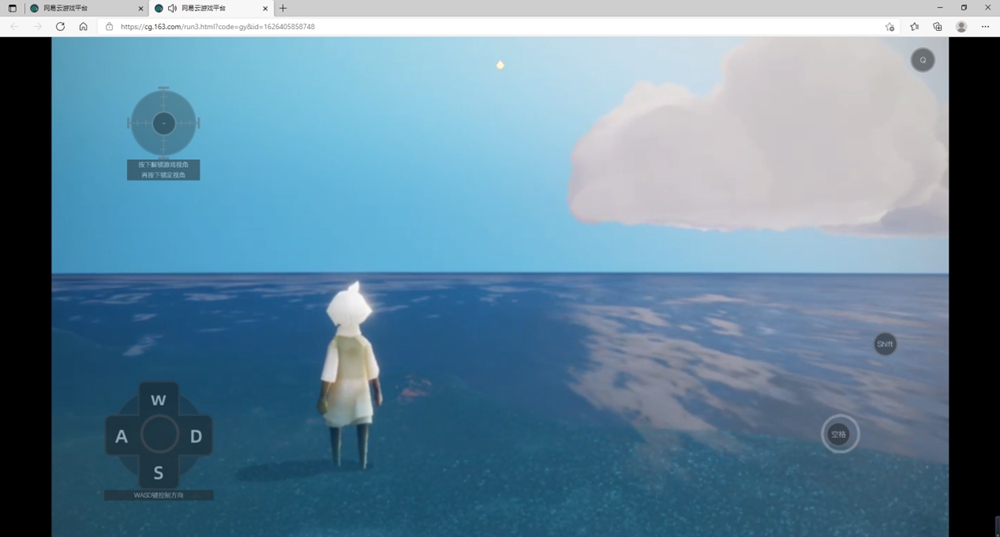Tap the A left direction key
The image size is (1000, 537).
coord(121,436)
